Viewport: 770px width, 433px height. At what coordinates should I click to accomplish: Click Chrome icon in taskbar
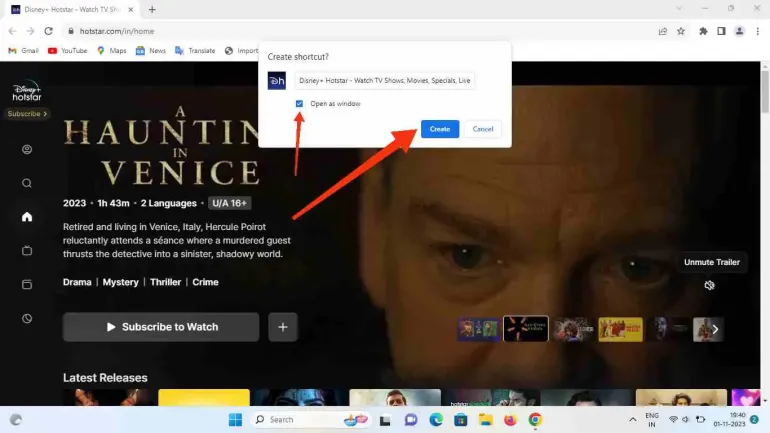click(535, 420)
